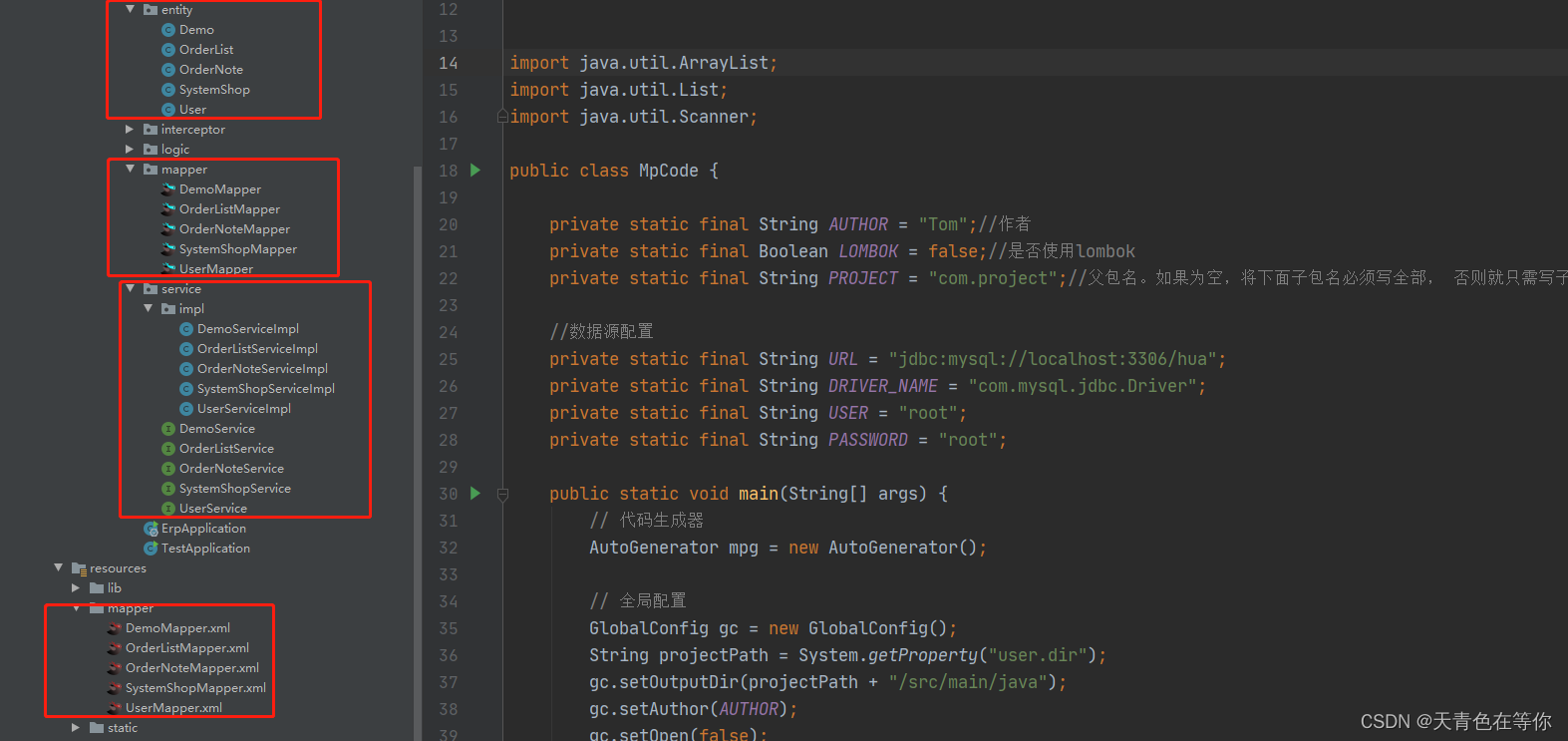Collapse the entity folder arrow
This screenshot has height=741, width=1568.
[x=130, y=9]
